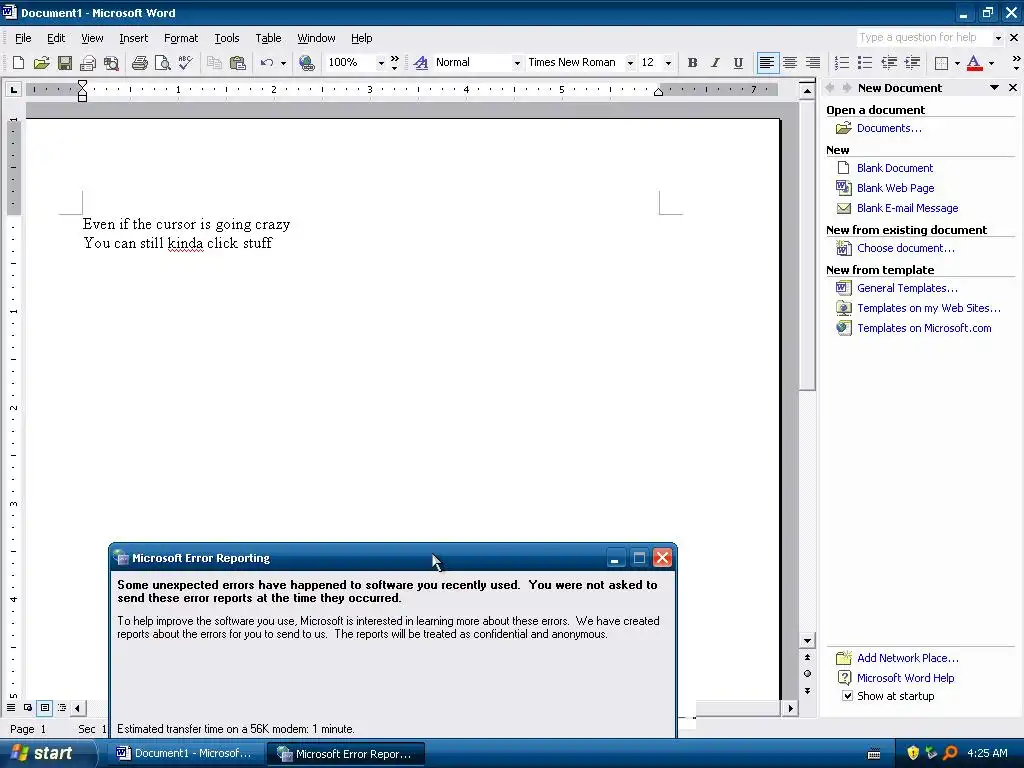Image resolution: width=1024 pixels, height=768 pixels.
Task: Open the Style dropdown showing Normal
Action: (x=517, y=63)
